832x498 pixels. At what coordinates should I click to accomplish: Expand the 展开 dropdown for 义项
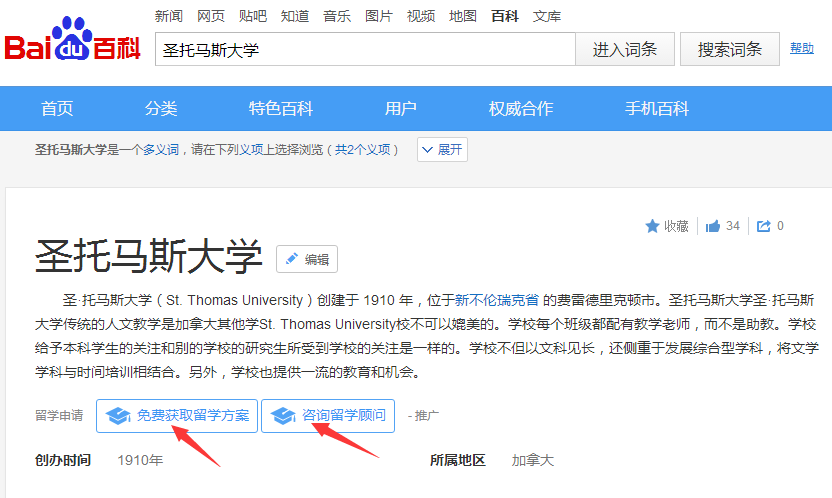tap(442, 150)
